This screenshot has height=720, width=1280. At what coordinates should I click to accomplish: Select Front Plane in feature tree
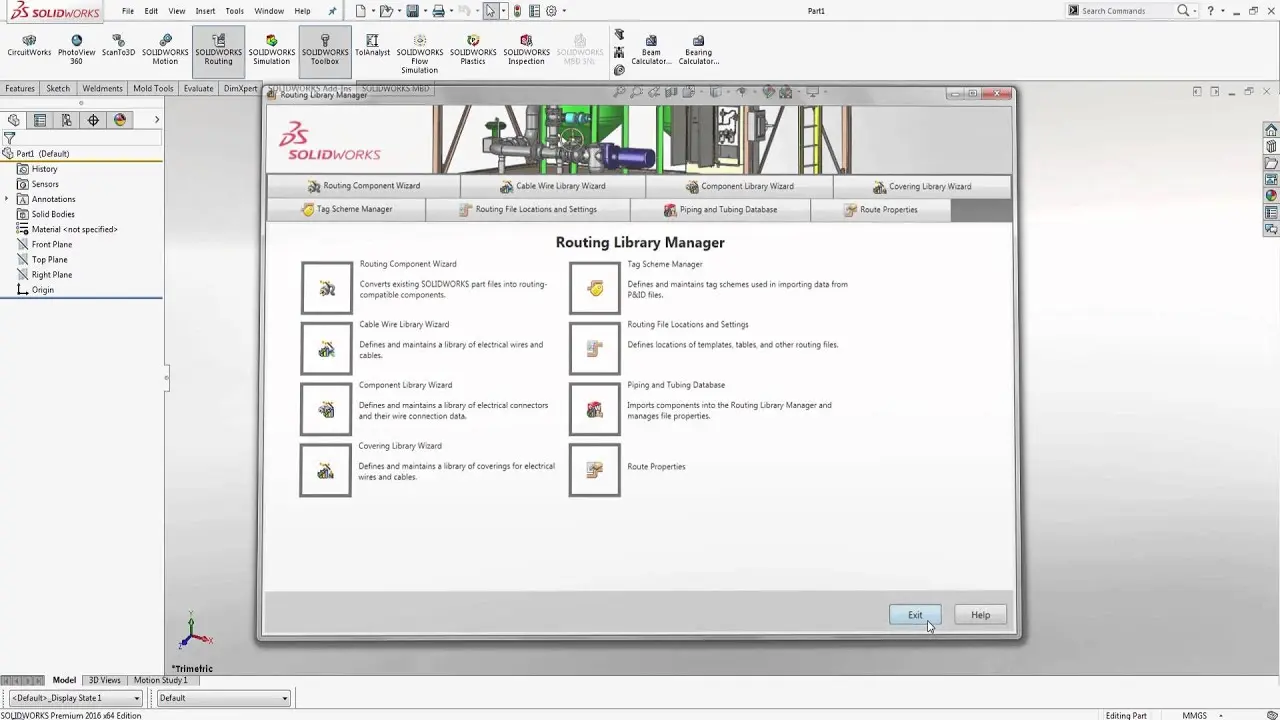pos(51,244)
